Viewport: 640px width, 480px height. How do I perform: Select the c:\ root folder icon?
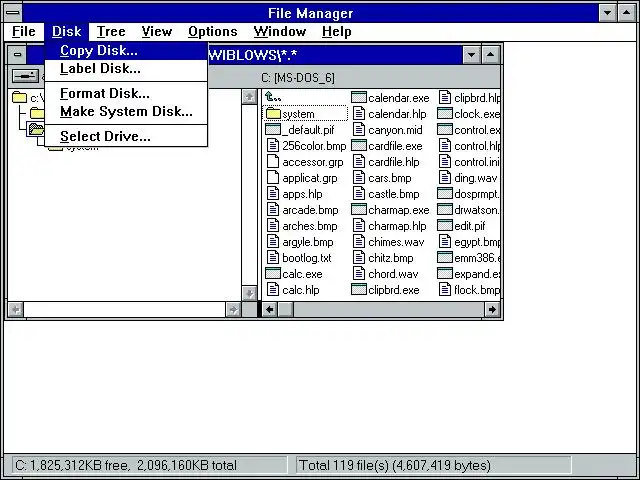[19, 98]
